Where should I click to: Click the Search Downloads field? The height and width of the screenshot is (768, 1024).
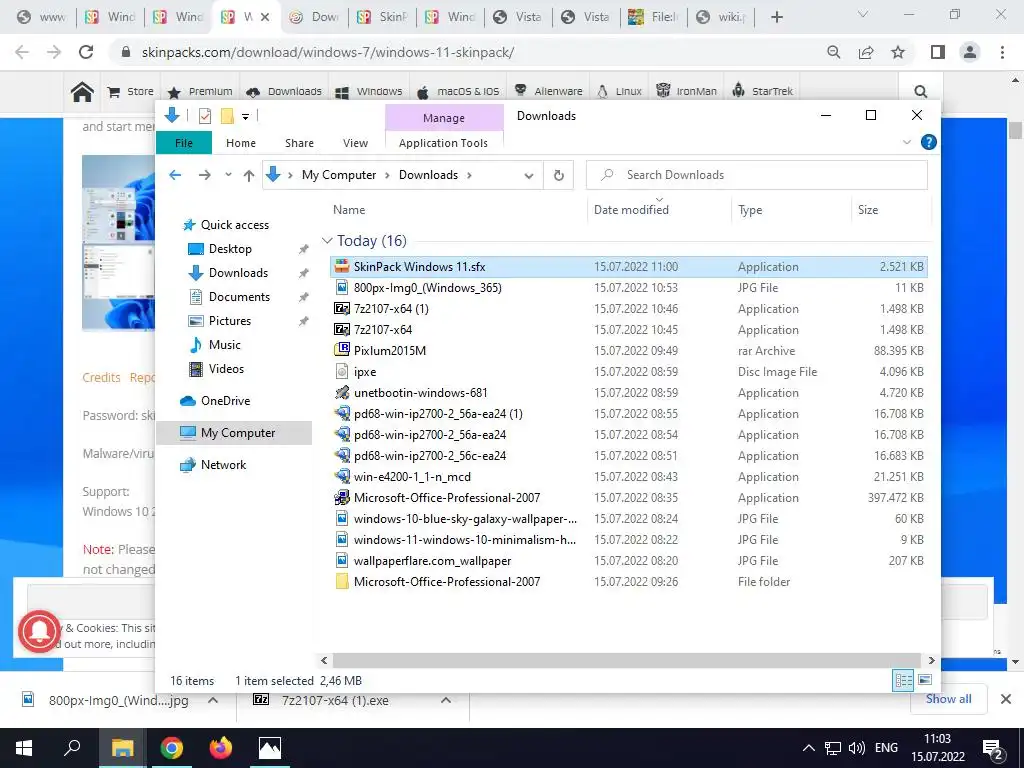pos(756,175)
